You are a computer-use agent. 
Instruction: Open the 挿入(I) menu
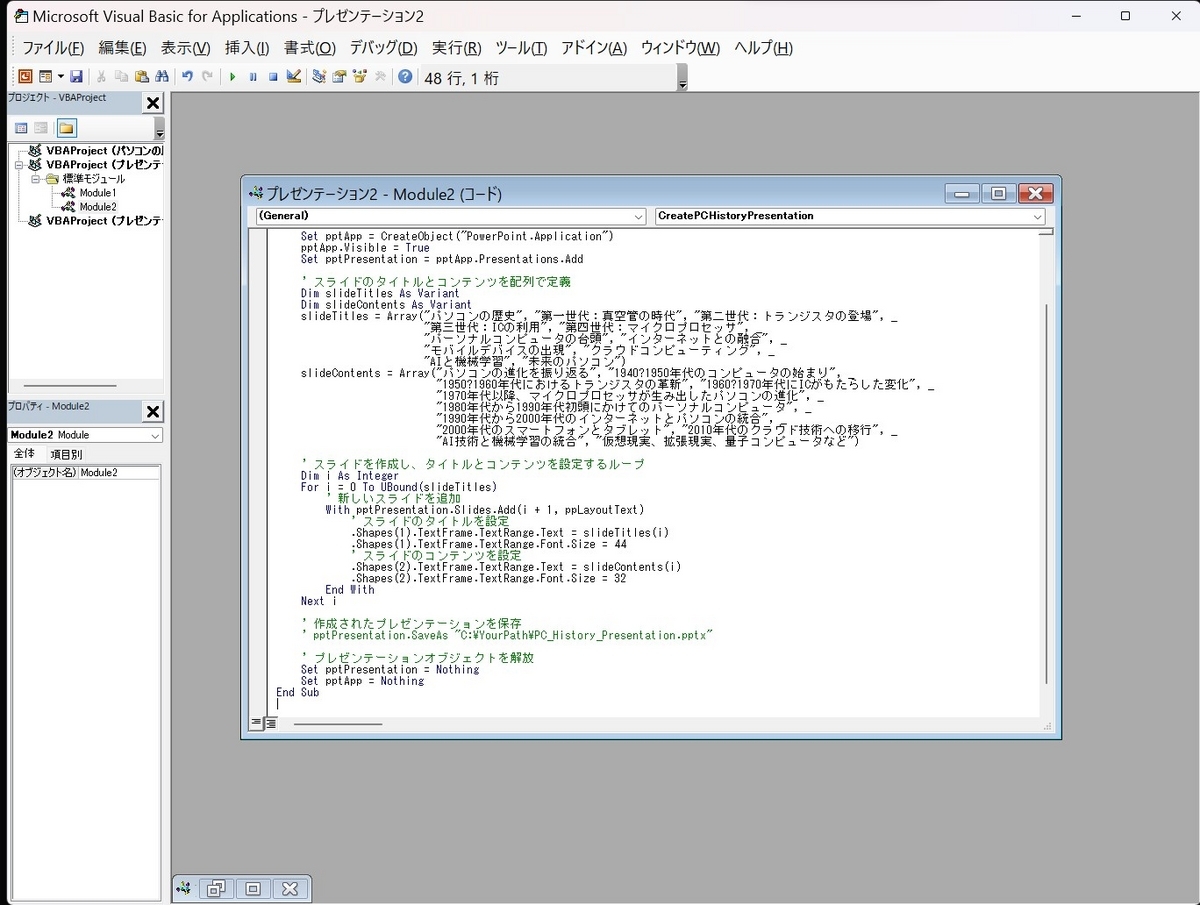[x=247, y=48]
